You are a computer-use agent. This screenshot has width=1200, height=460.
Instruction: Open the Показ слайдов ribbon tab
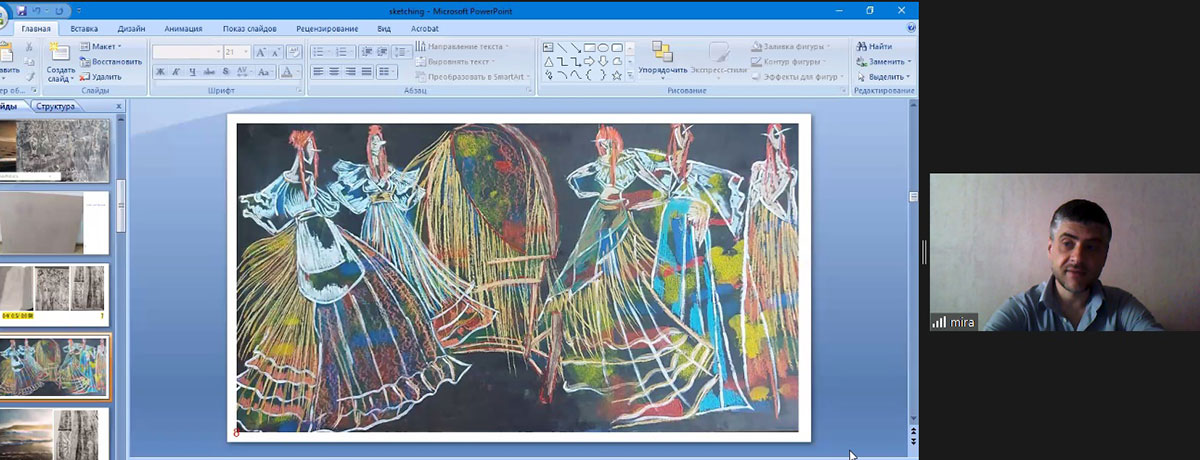point(250,29)
